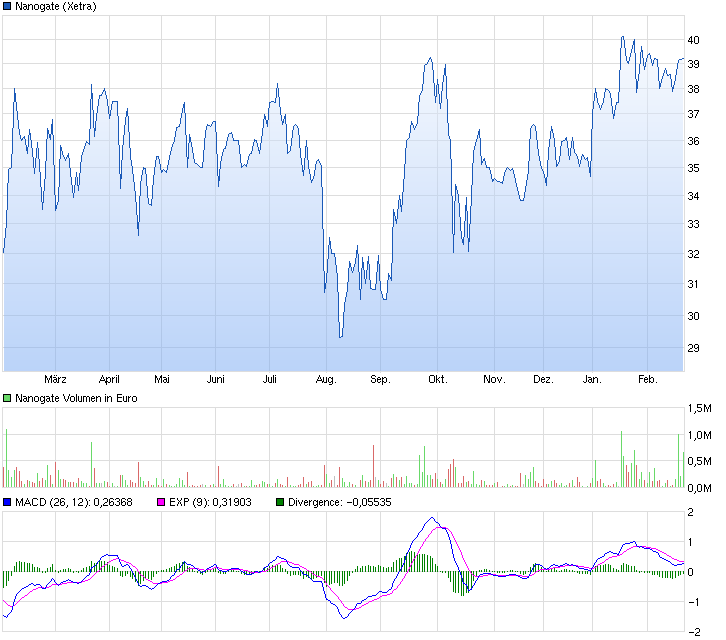Image resolution: width=726 pixels, height=640 pixels.
Task: Click the price axis value 37
Action: (x=693, y=114)
